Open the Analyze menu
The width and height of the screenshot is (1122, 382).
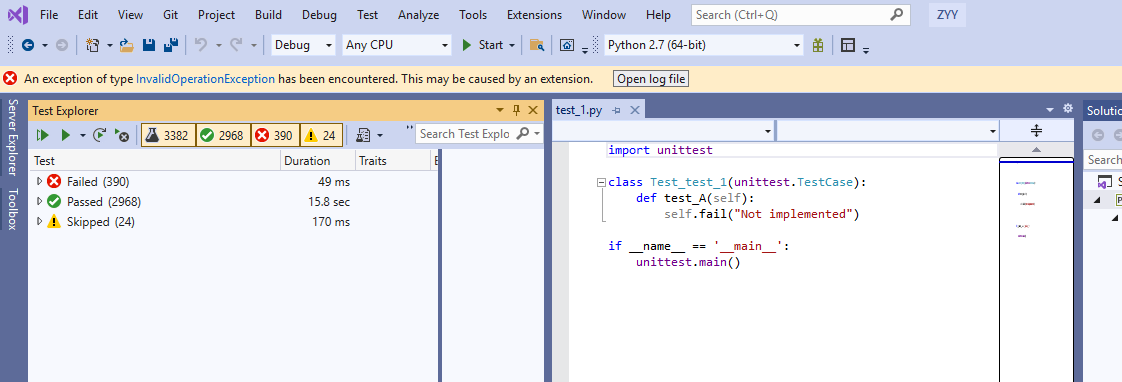(419, 14)
